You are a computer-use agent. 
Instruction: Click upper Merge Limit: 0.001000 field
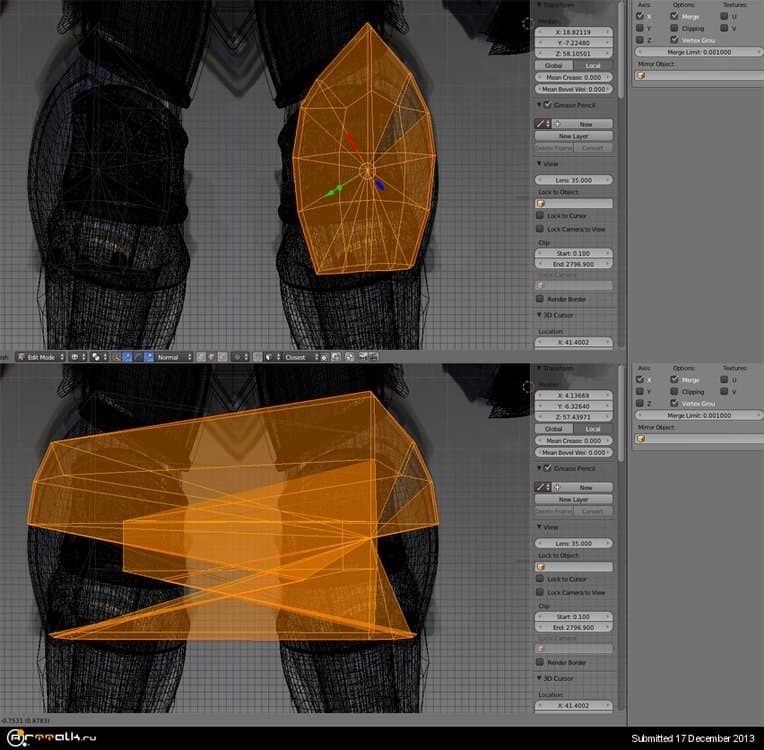(699, 52)
